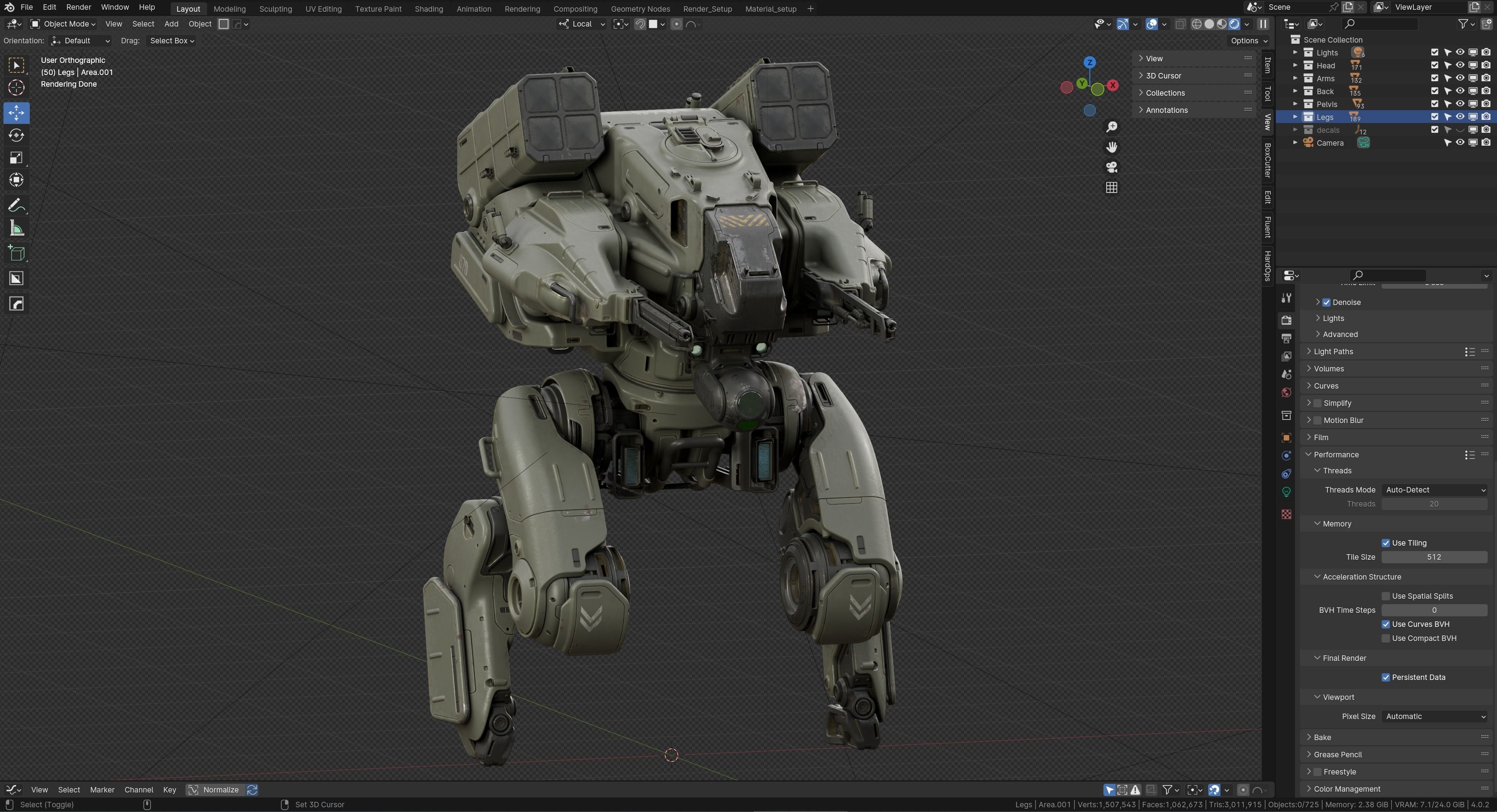Switch to the Geometry Nodes workspace tab
1497x812 pixels.
click(640, 9)
